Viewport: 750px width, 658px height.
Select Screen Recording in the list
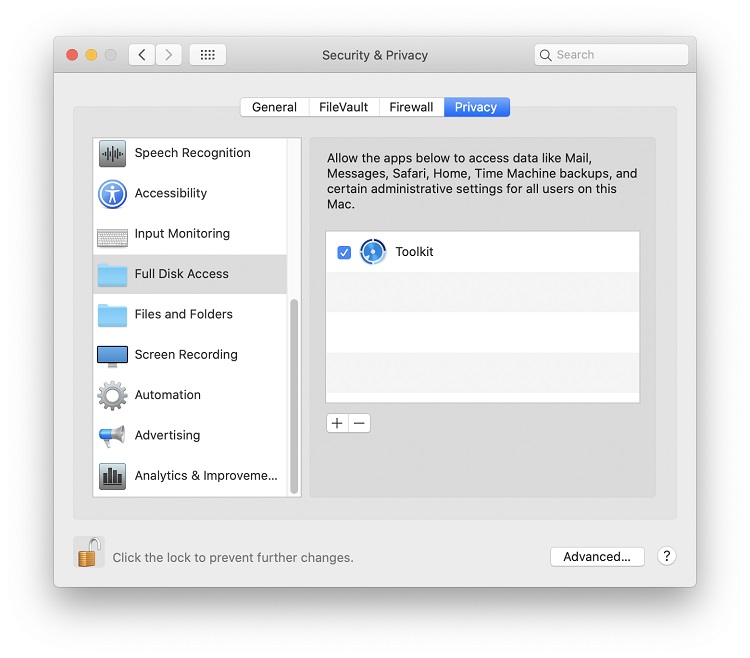pyautogui.click(x=190, y=355)
